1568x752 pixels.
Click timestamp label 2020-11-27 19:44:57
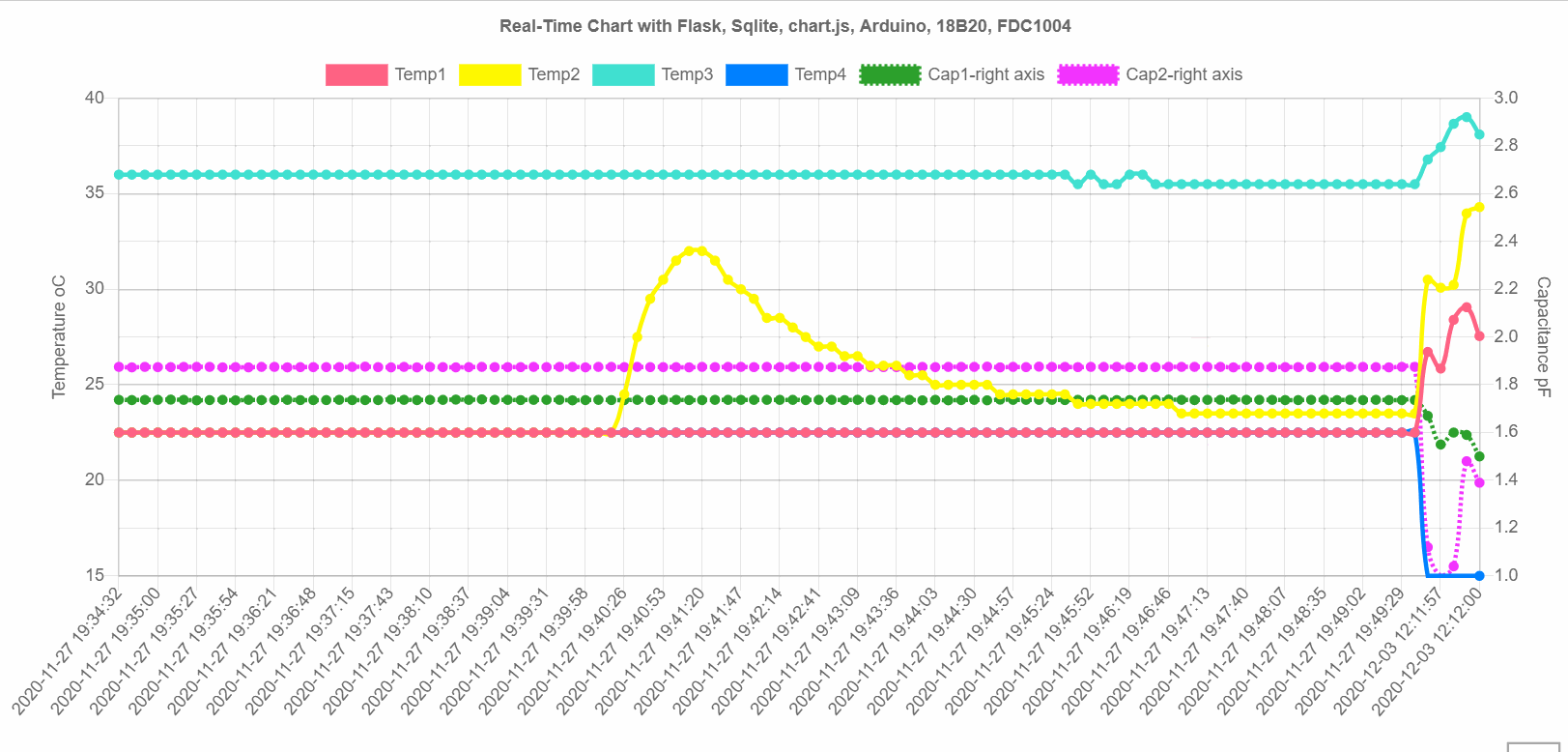pyautogui.click(x=961, y=651)
